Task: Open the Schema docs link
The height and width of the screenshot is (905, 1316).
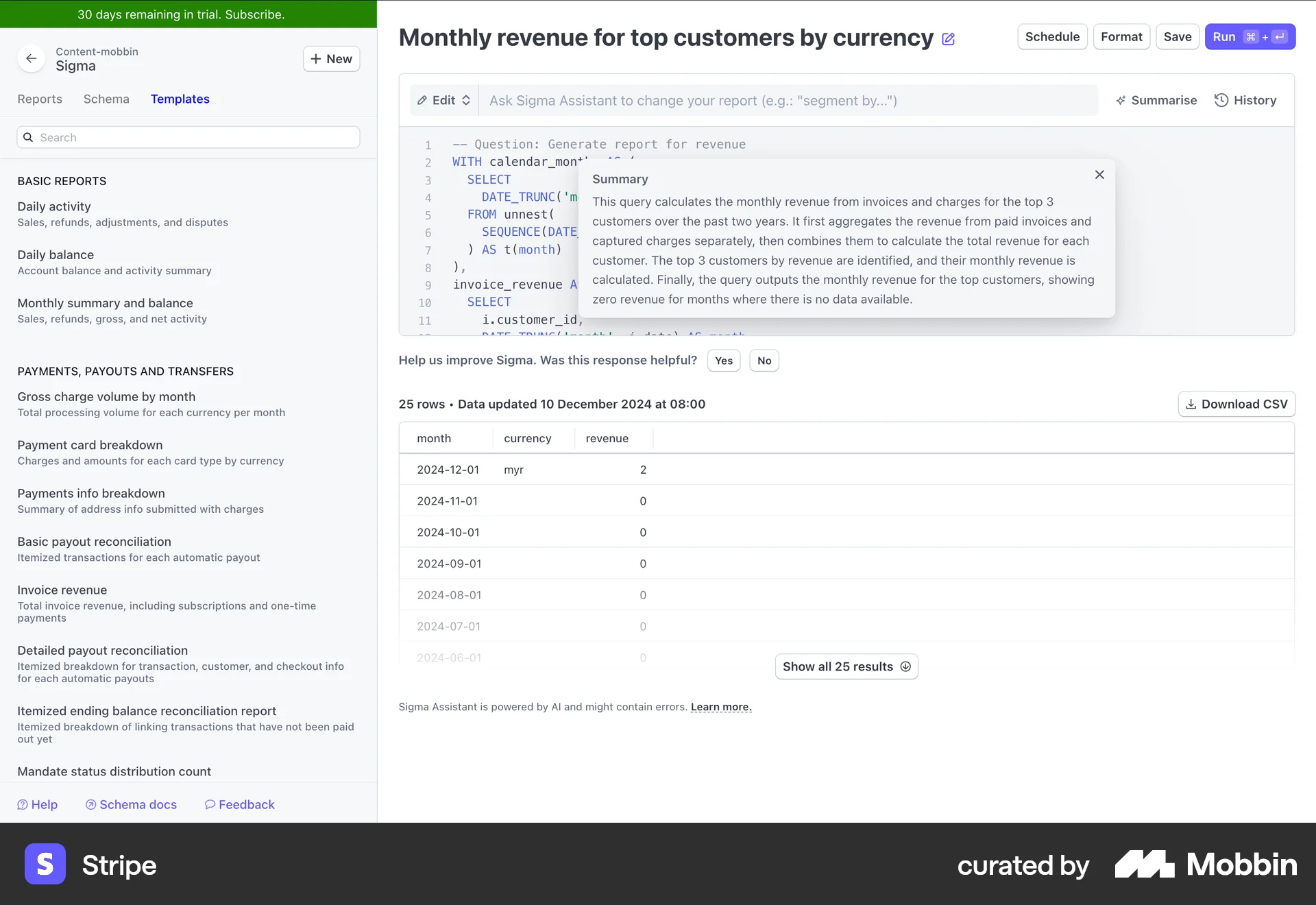Action: pos(131,804)
